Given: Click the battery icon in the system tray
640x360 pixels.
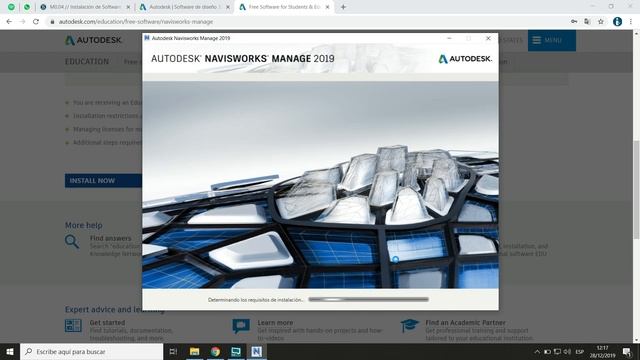Looking at the screenshot, I should (547, 351).
